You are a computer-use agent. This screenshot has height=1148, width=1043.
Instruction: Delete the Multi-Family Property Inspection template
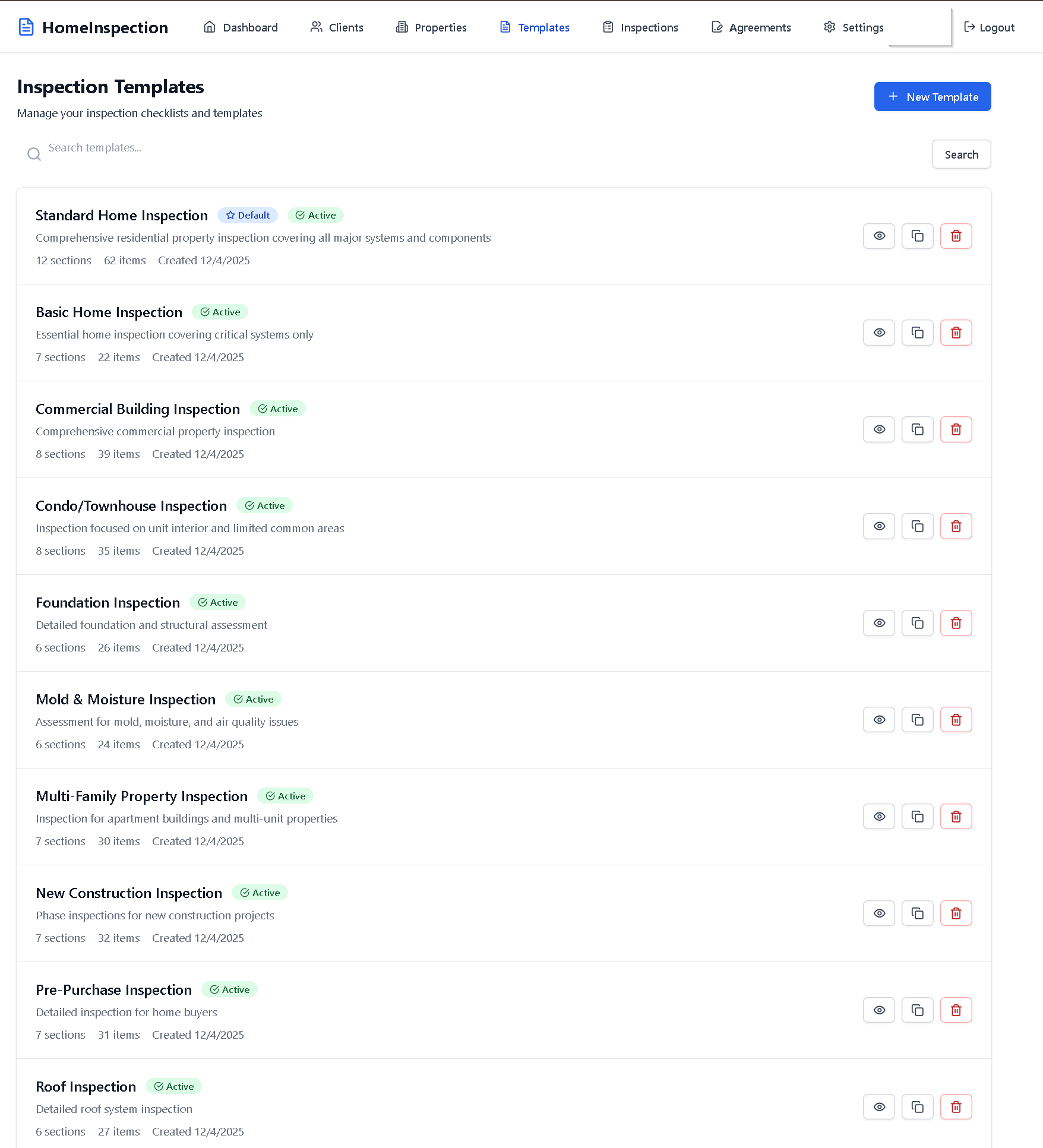(956, 816)
